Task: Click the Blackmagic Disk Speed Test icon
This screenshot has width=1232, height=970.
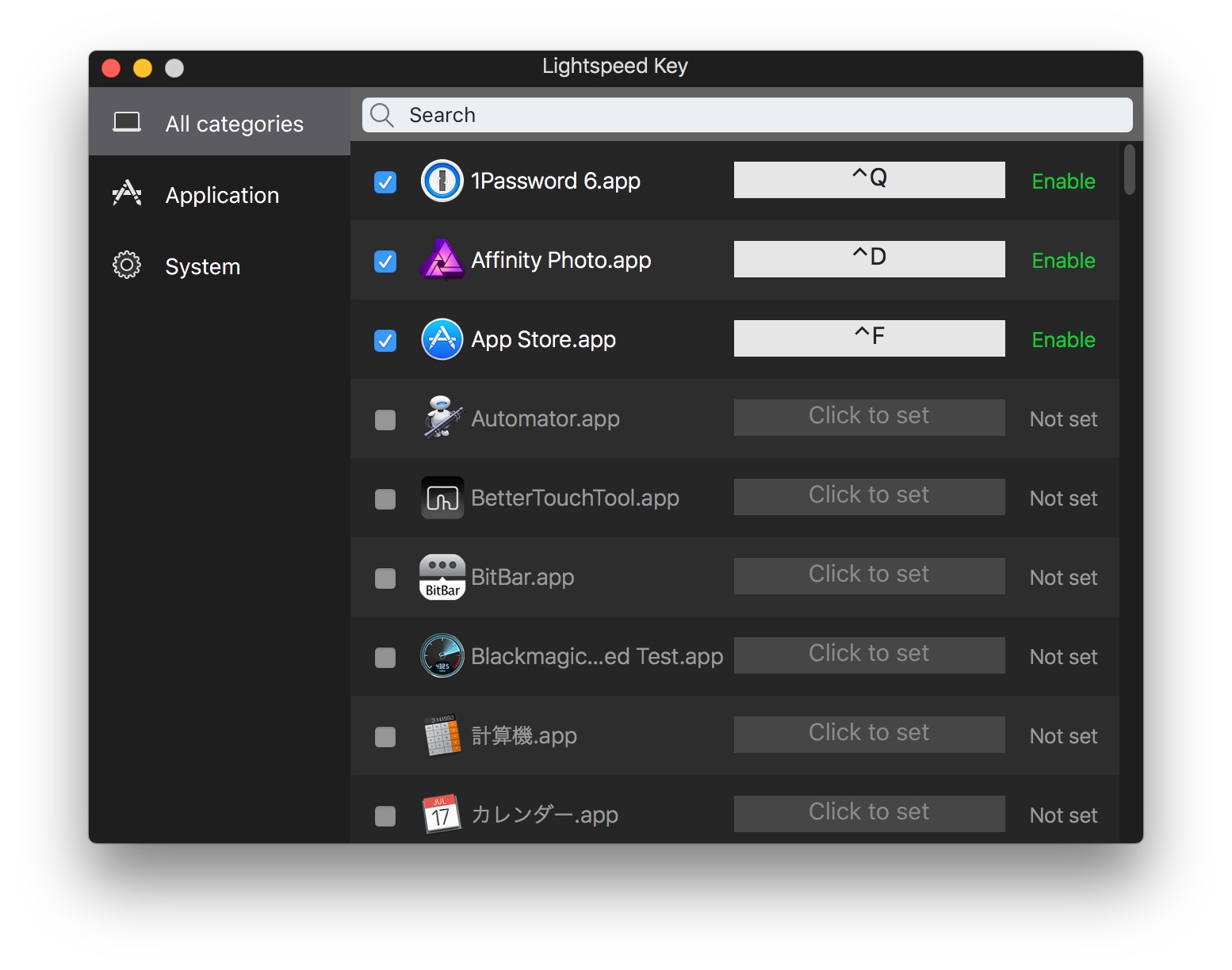Action: (442, 656)
